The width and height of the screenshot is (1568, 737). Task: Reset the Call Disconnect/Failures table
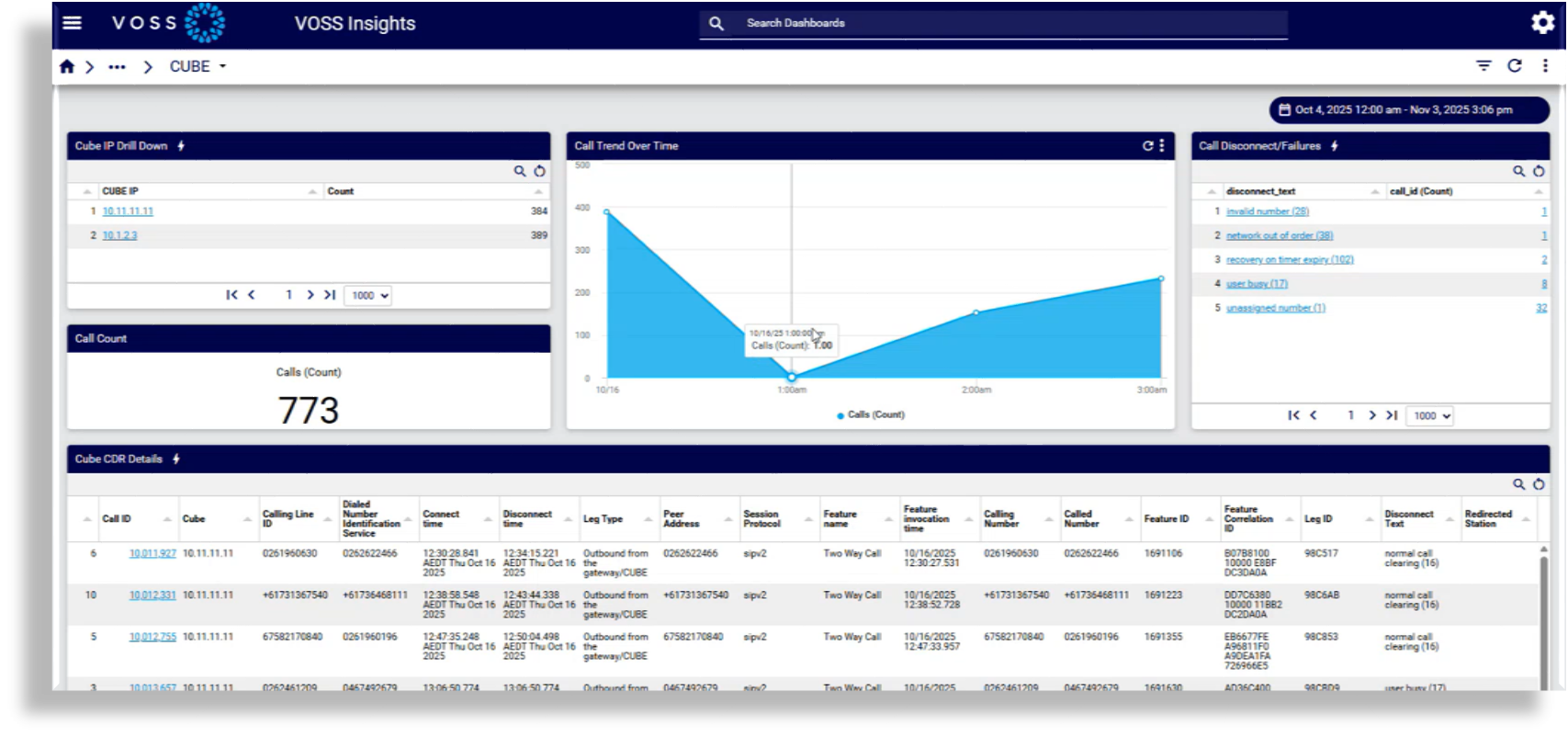[x=1539, y=171]
